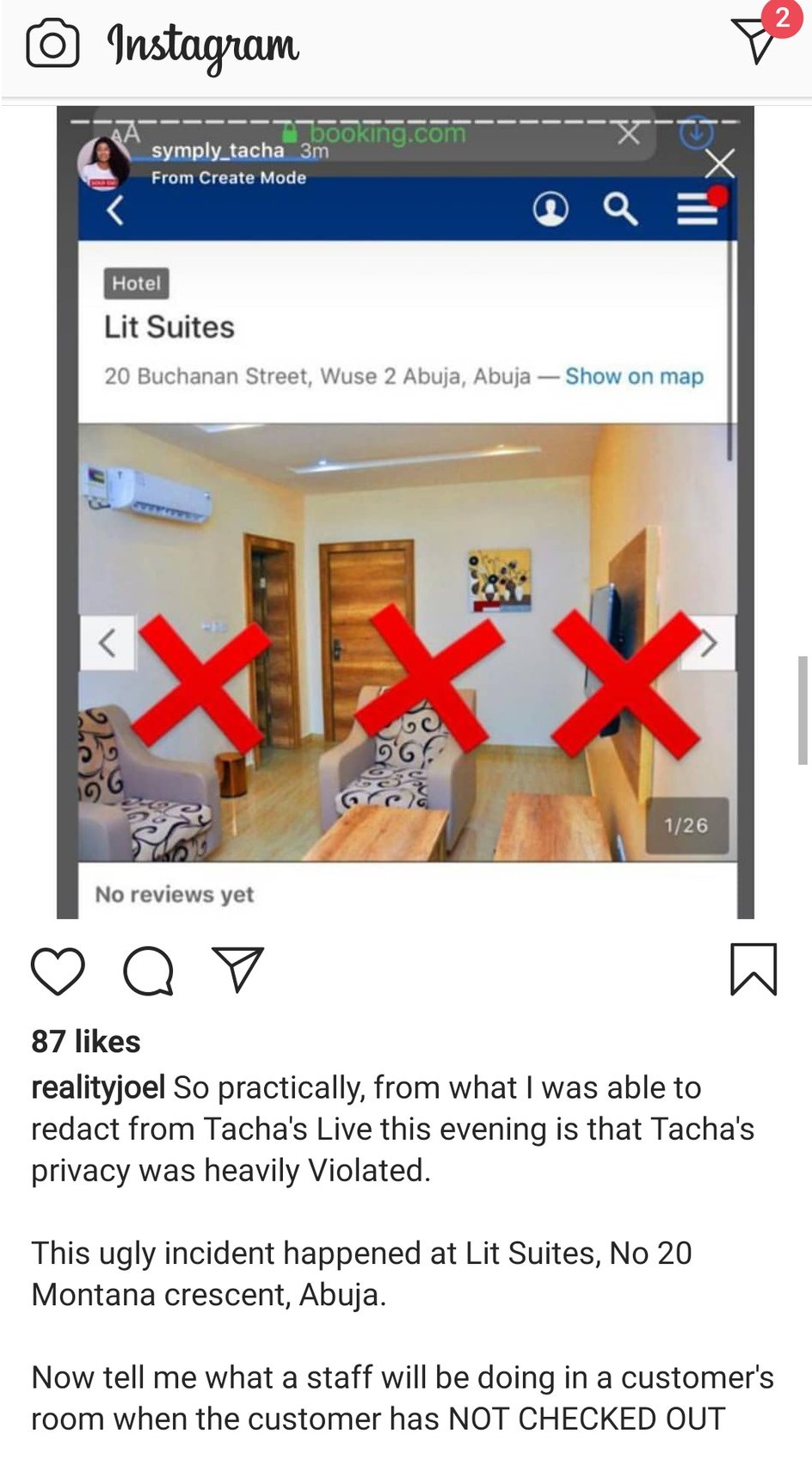Open comments with speech bubble icon
The image size is (812, 1466).
[x=149, y=970]
